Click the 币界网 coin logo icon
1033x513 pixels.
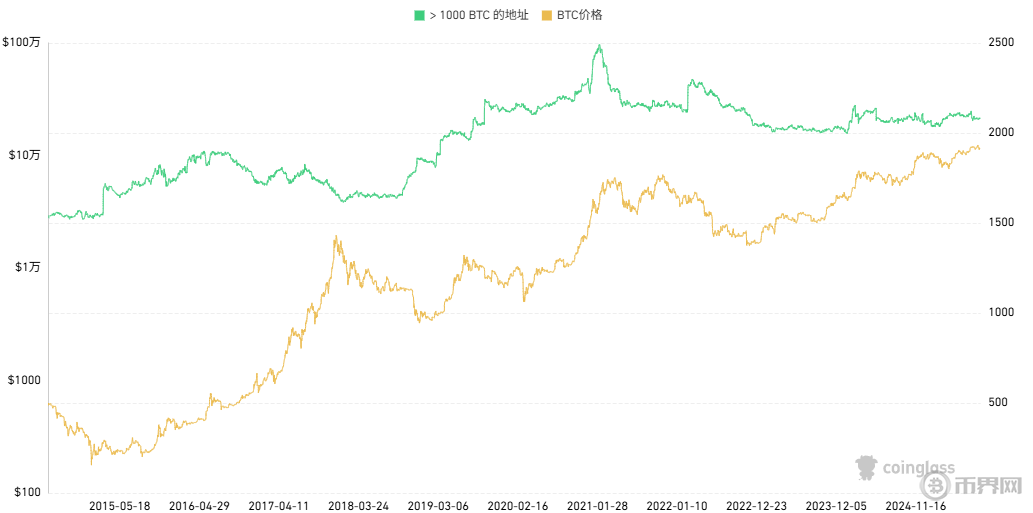pyautogui.click(x=936, y=487)
